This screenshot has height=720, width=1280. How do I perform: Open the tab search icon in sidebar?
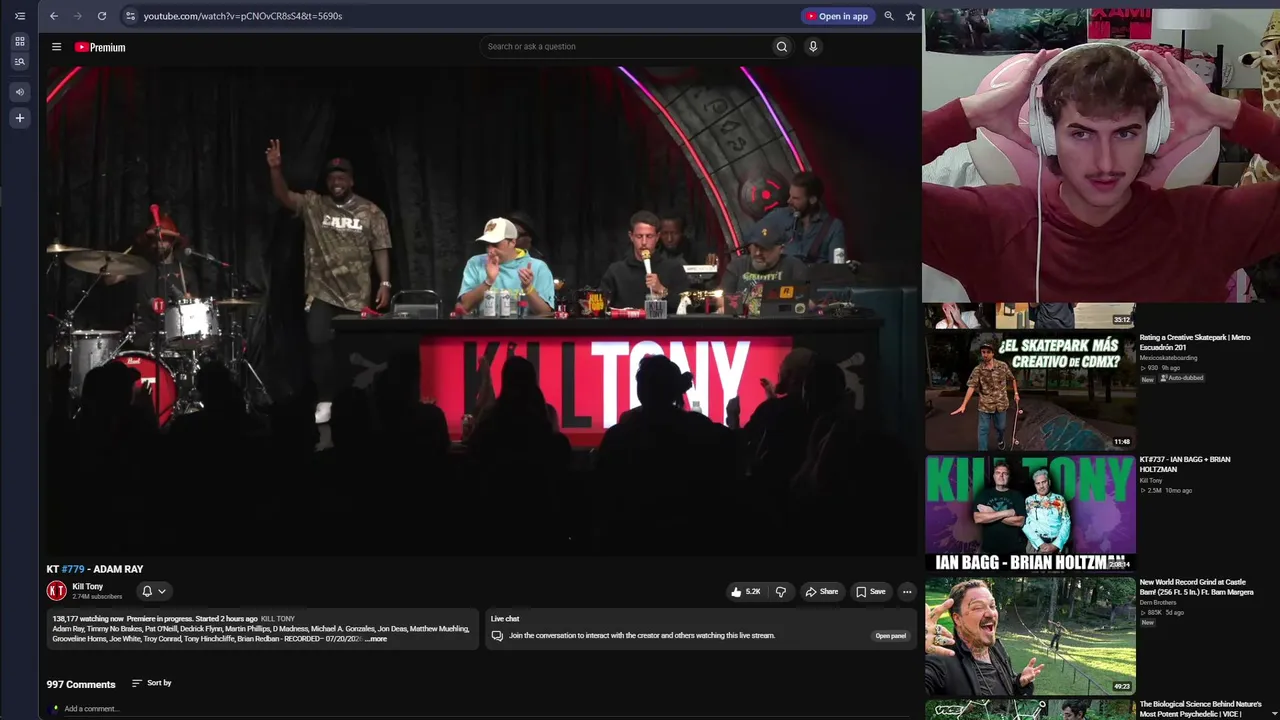point(19,62)
